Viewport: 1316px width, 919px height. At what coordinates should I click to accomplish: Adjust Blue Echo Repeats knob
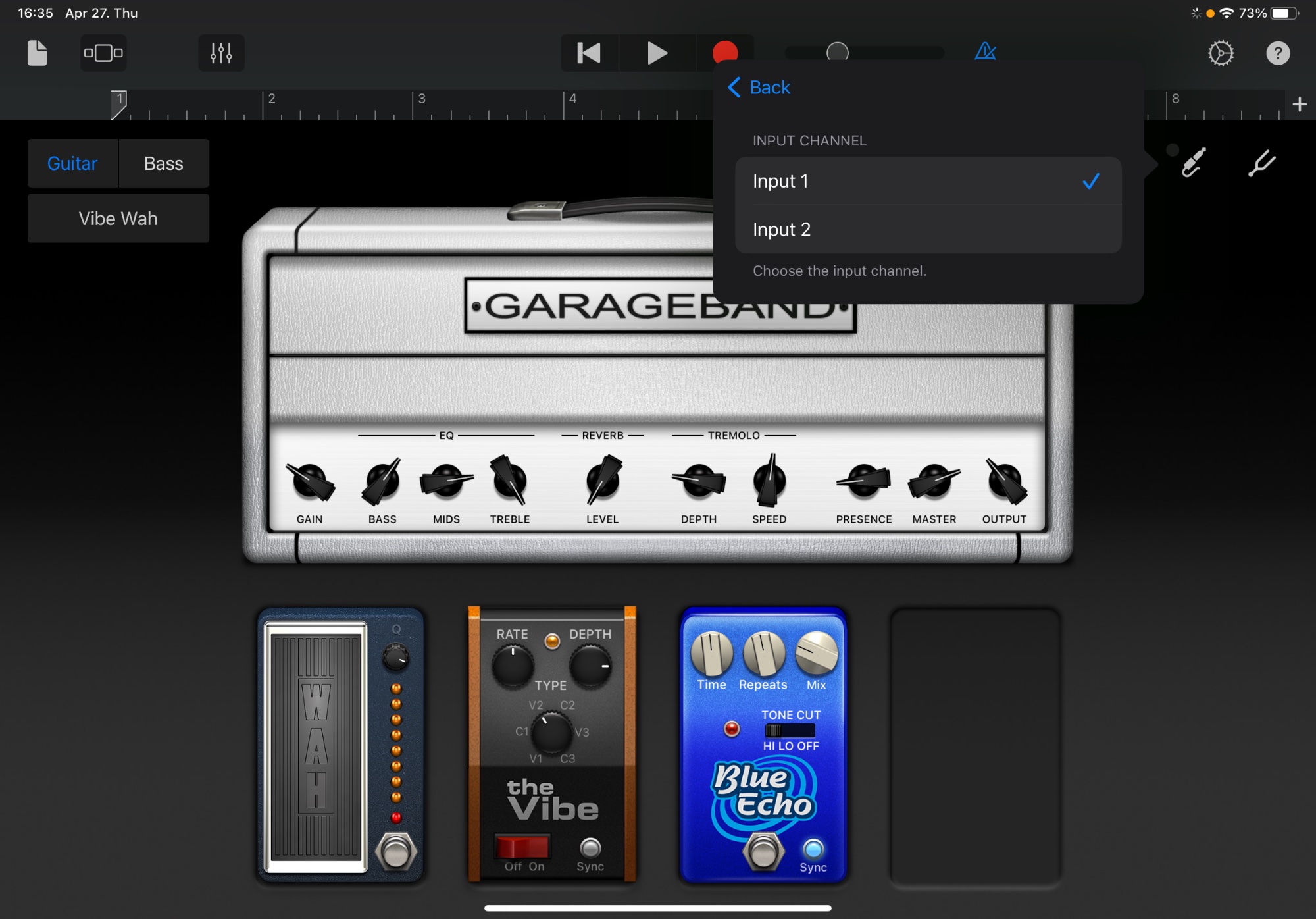pos(763,653)
